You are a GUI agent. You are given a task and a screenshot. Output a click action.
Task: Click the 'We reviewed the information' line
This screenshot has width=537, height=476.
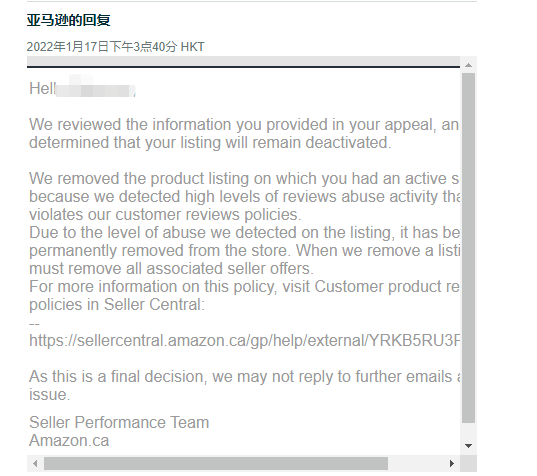pos(244,124)
